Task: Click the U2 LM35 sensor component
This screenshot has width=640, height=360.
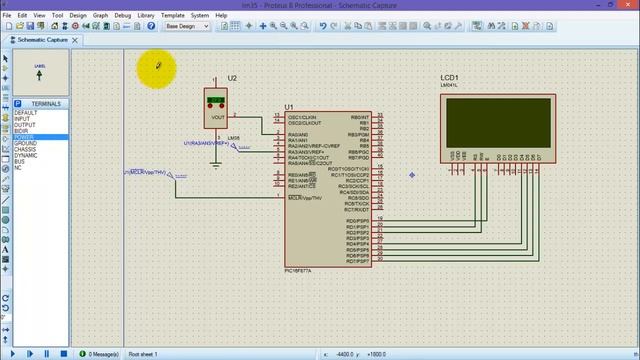Action: 216,108
